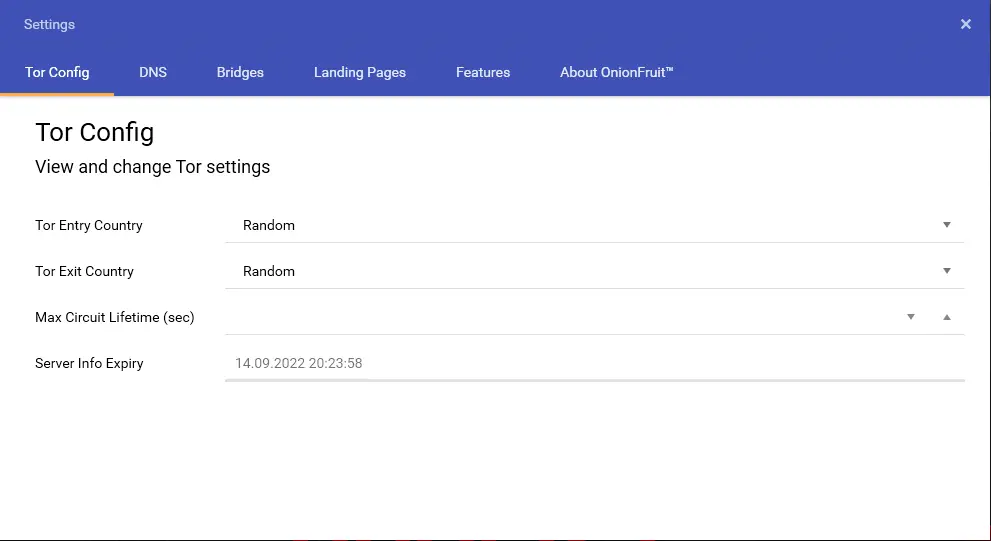Click the Tor Config page heading
The width and height of the screenshot is (991, 541).
(x=94, y=132)
